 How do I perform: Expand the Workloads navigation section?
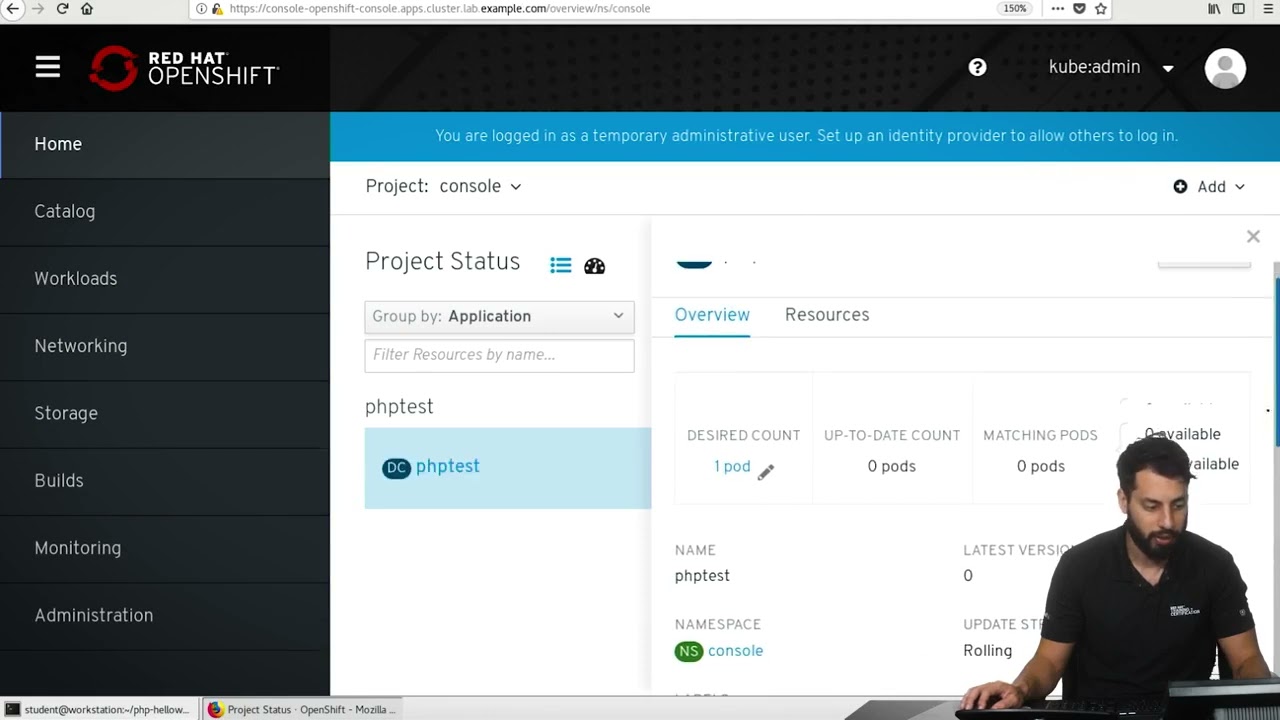(x=165, y=278)
